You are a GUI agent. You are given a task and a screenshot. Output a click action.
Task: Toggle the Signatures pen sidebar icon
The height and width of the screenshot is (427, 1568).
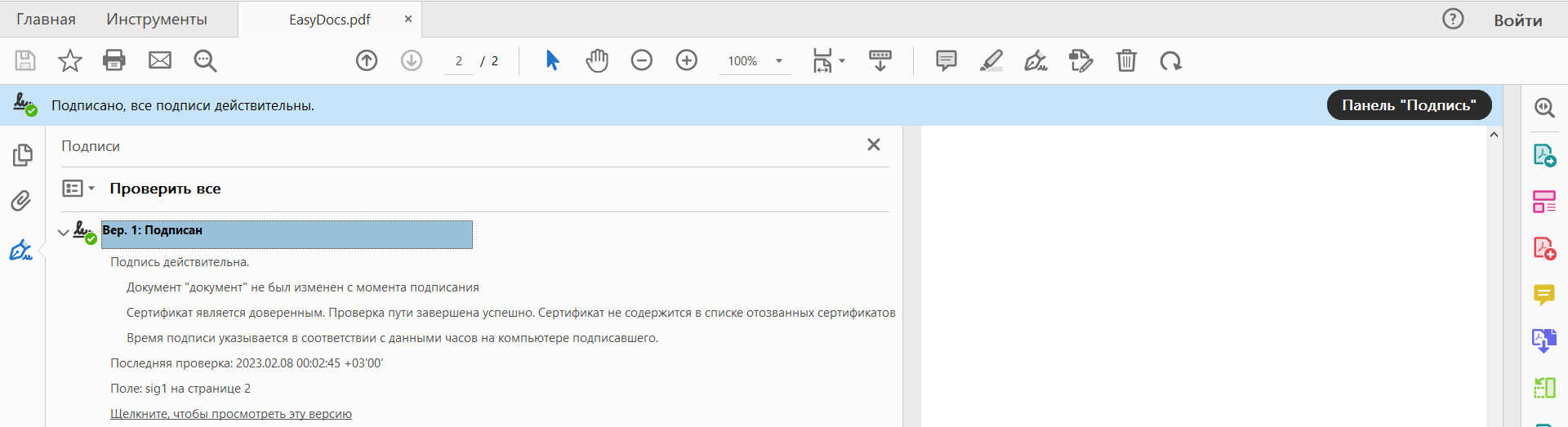coord(21,250)
